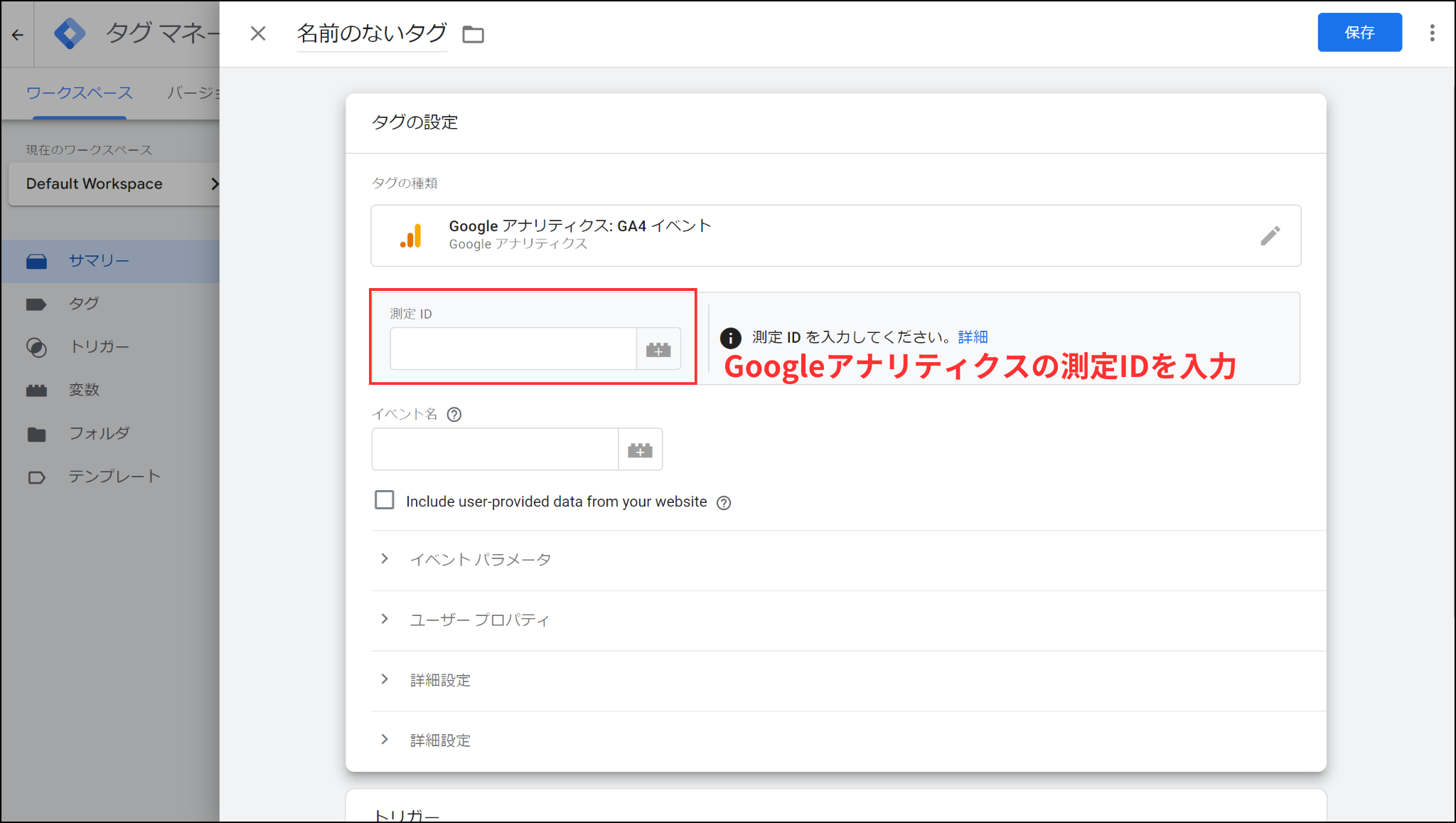Edit the tag type with pencil icon
This screenshot has height=823, width=1456.
(x=1270, y=235)
